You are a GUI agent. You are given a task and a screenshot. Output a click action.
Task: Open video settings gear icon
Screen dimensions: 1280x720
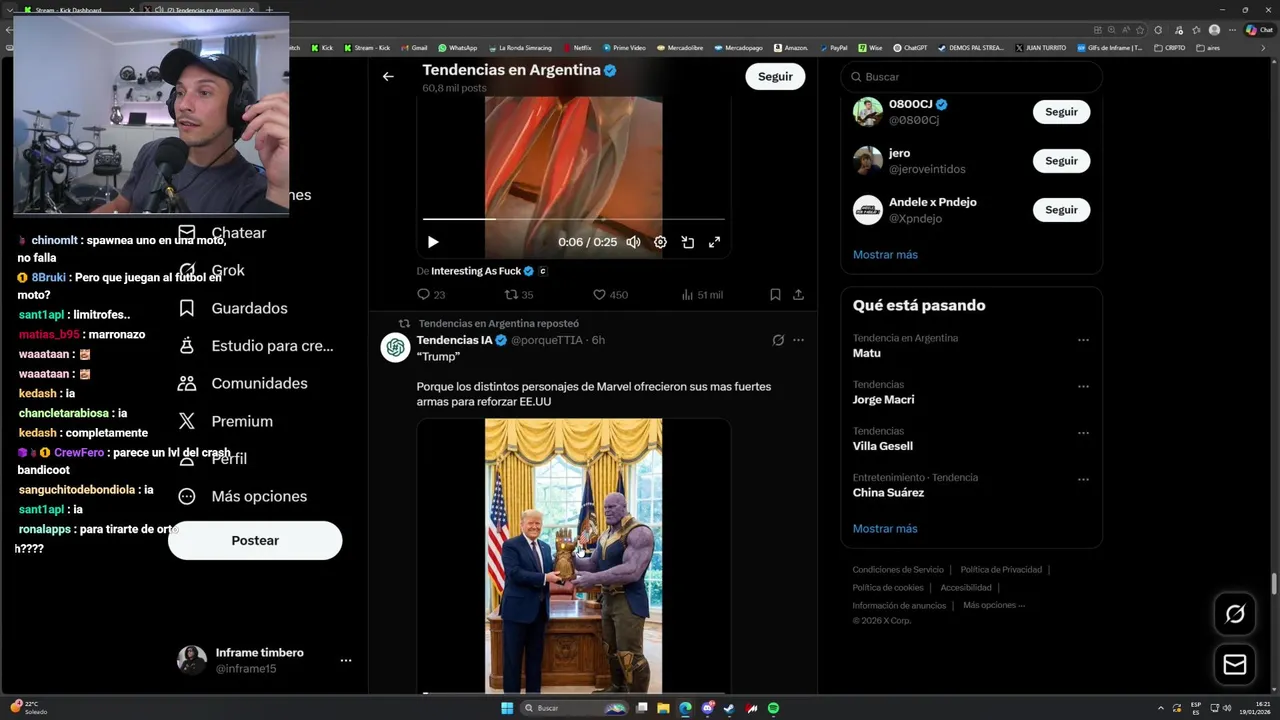660,242
